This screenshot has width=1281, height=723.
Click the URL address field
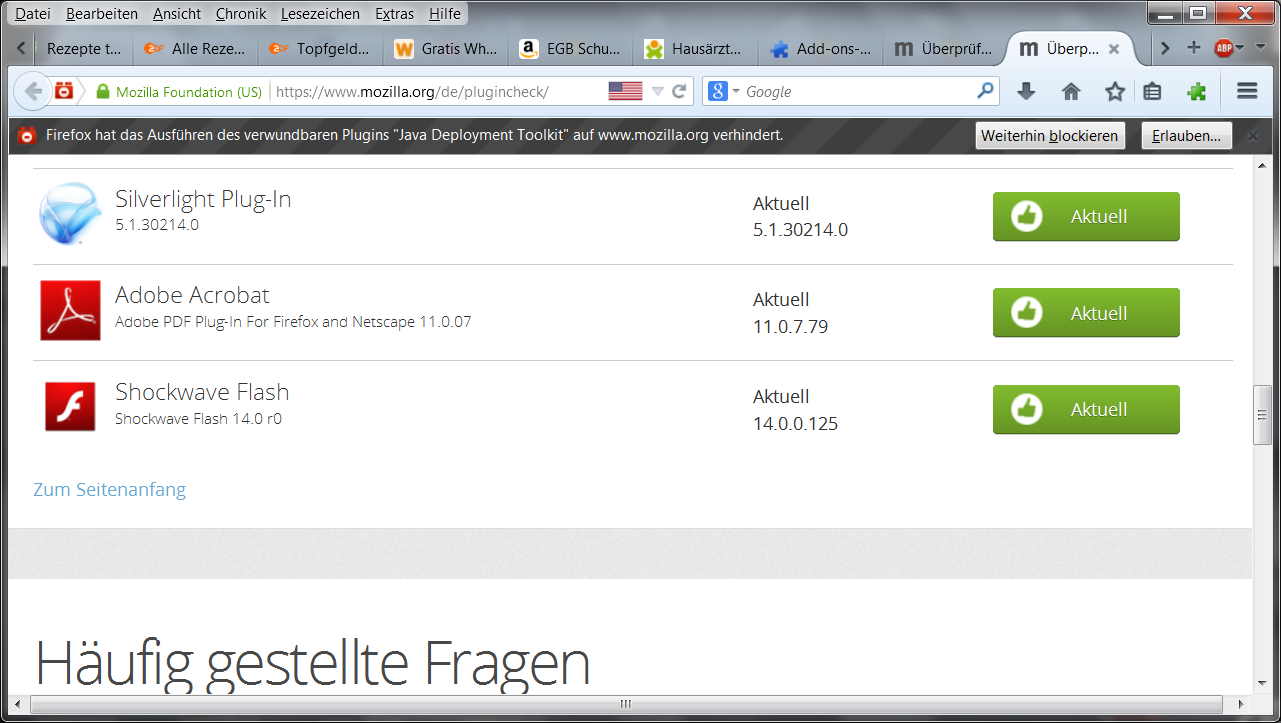pos(438,92)
